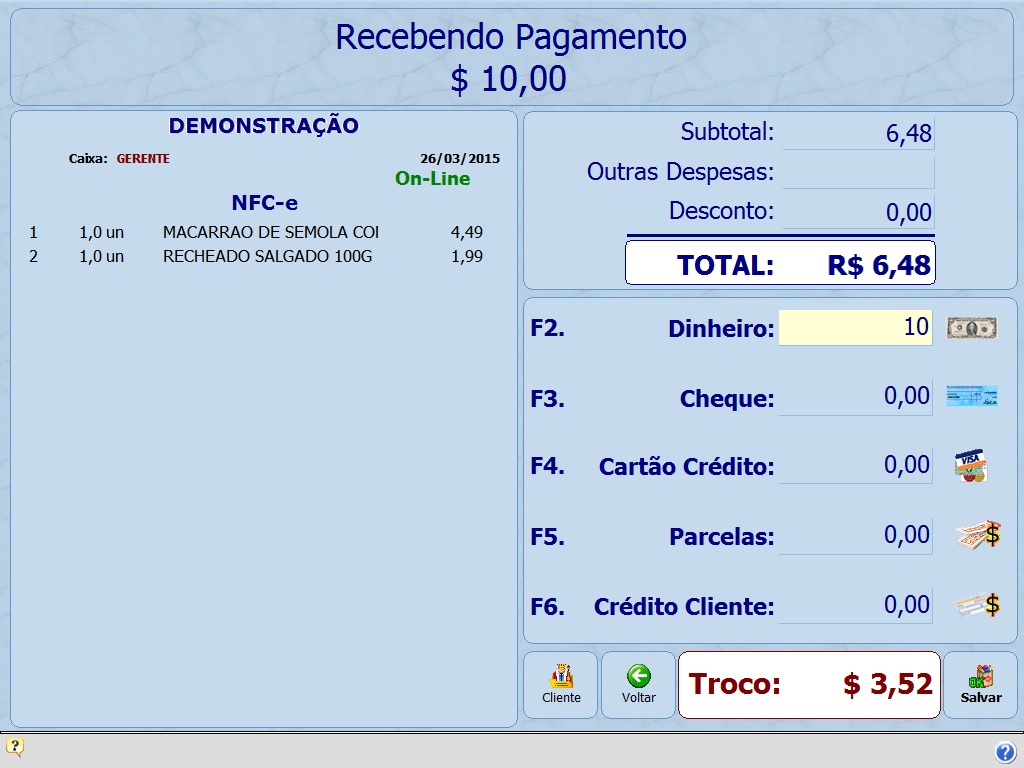Click the On-Line status text
Image resolution: width=1024 pixels, height=768 pixels.
[432, 178]
